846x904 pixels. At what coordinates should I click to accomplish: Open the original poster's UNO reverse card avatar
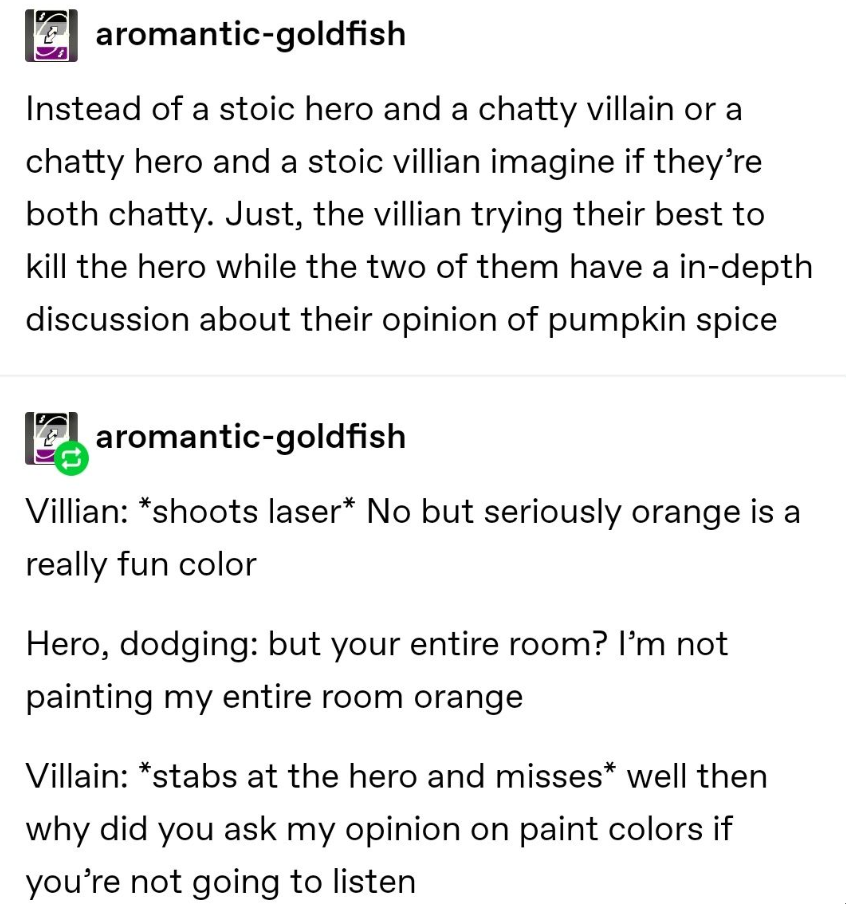coord(51,35)
